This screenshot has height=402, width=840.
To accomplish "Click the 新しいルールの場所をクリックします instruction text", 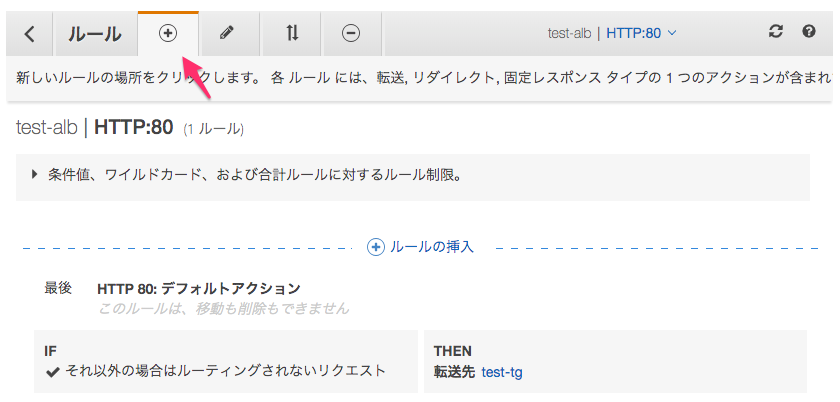I will click(140, 78).
